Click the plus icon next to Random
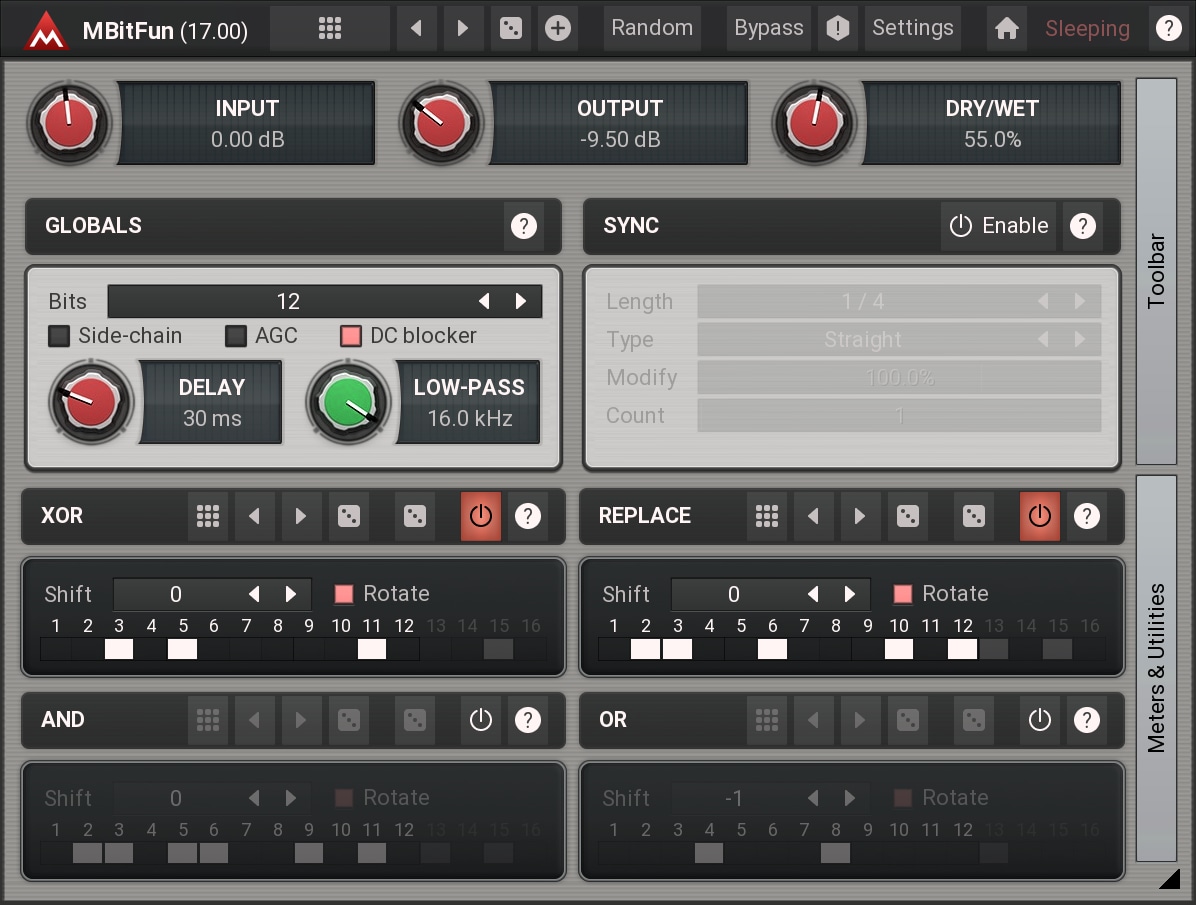Screen dimensions: 1196x905 pyautogui.click(x=558, y=29)
